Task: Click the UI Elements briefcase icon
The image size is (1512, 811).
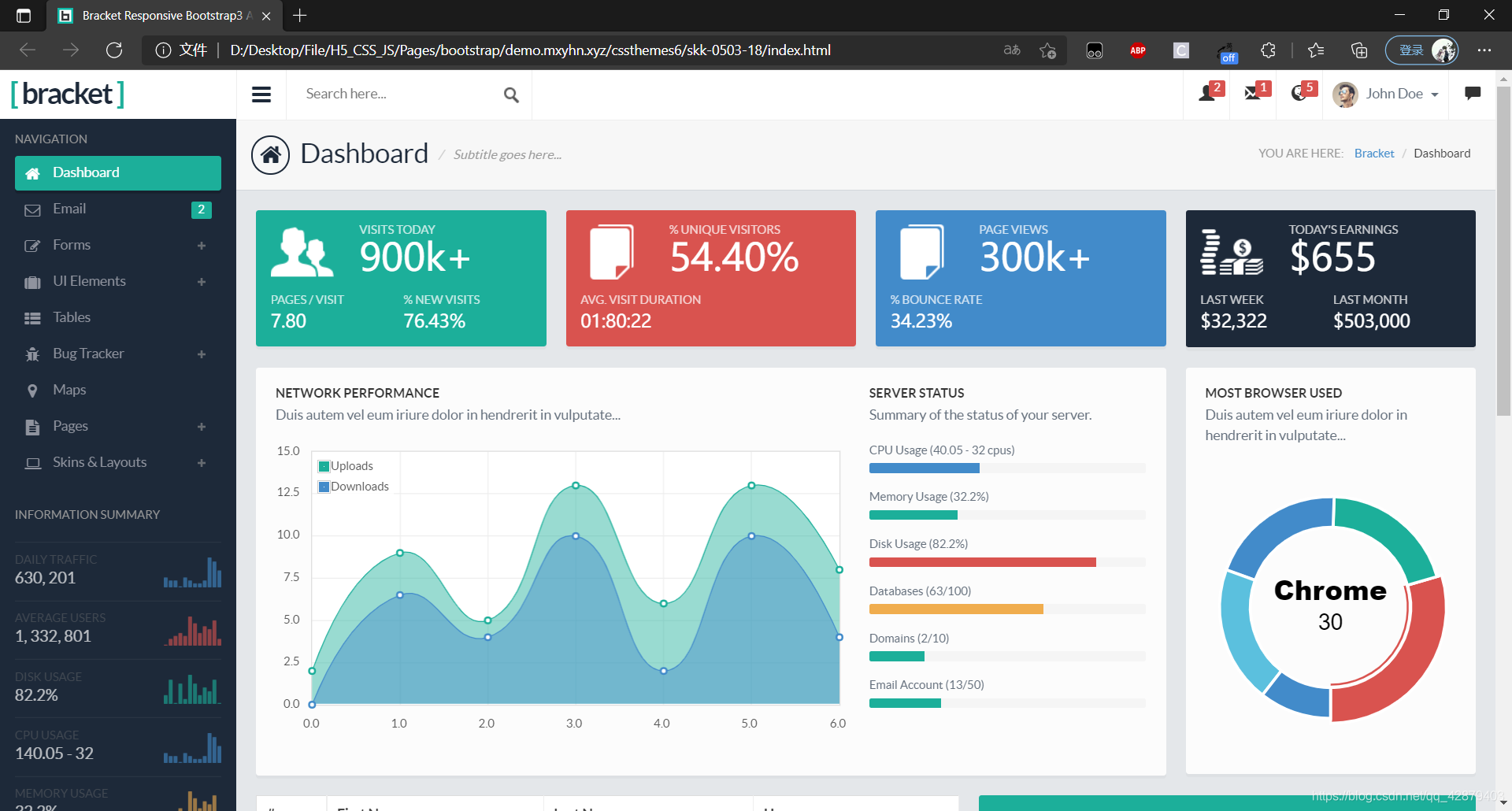Action: pyautogui.click(x=32, y=282)
